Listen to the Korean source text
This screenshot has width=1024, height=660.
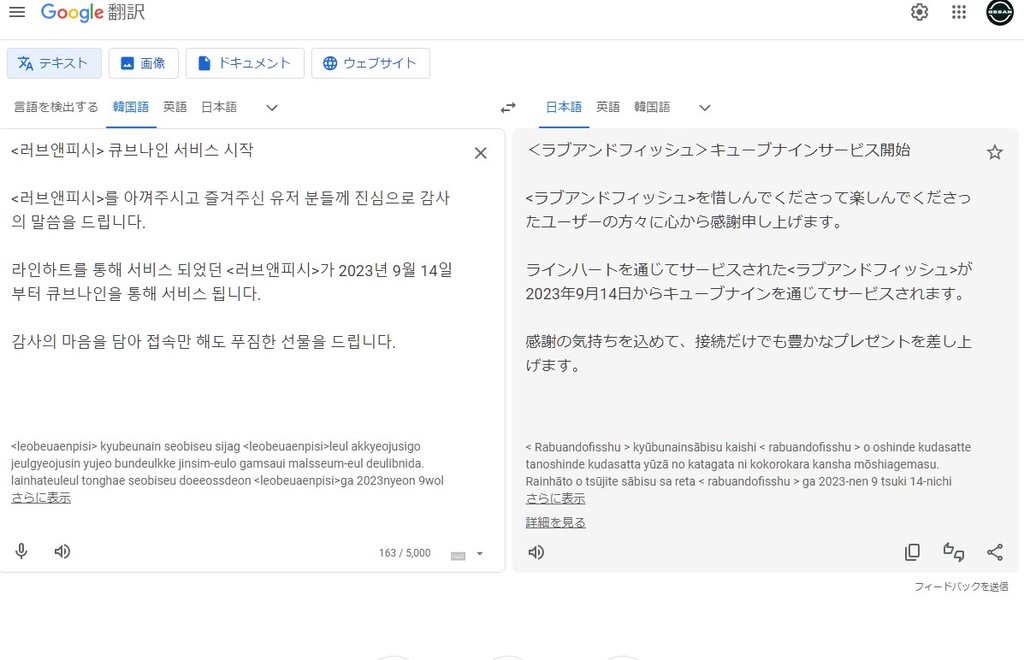62,552
